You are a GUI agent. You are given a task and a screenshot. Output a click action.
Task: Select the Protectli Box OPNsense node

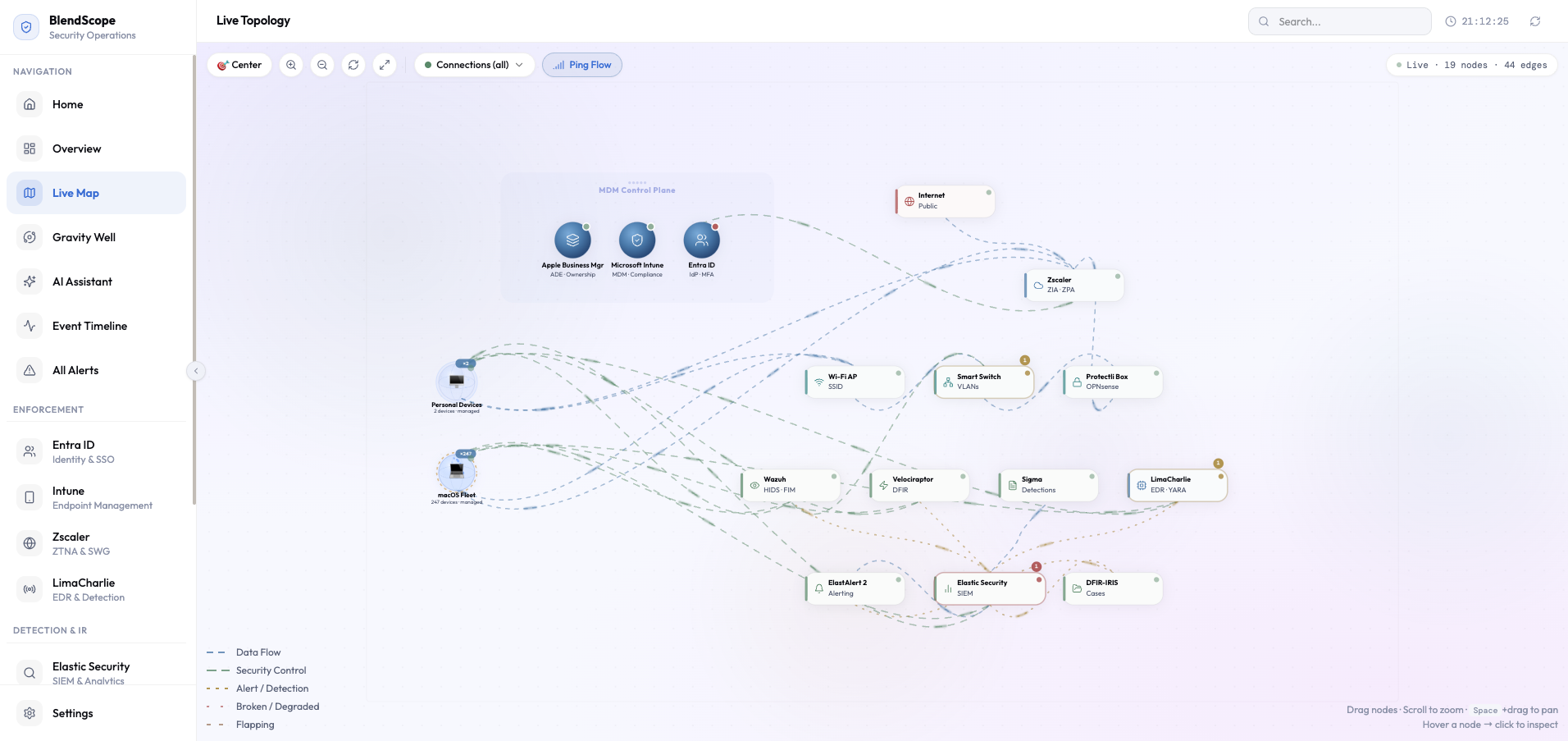click(x=1112, y=382)
